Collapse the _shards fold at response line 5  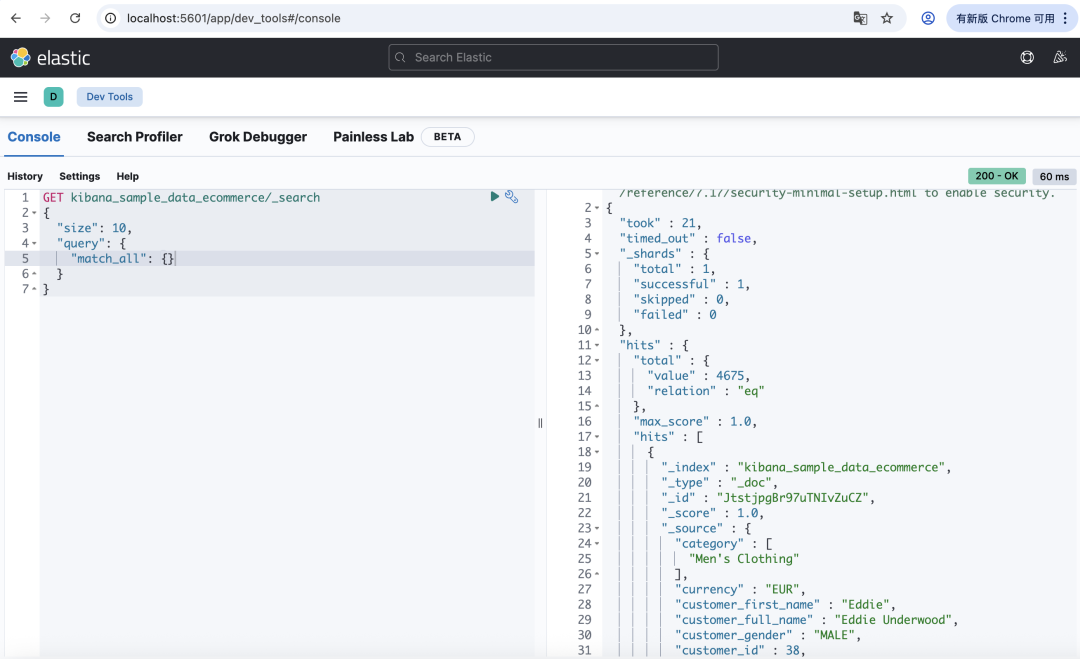[x=597, y=253]
